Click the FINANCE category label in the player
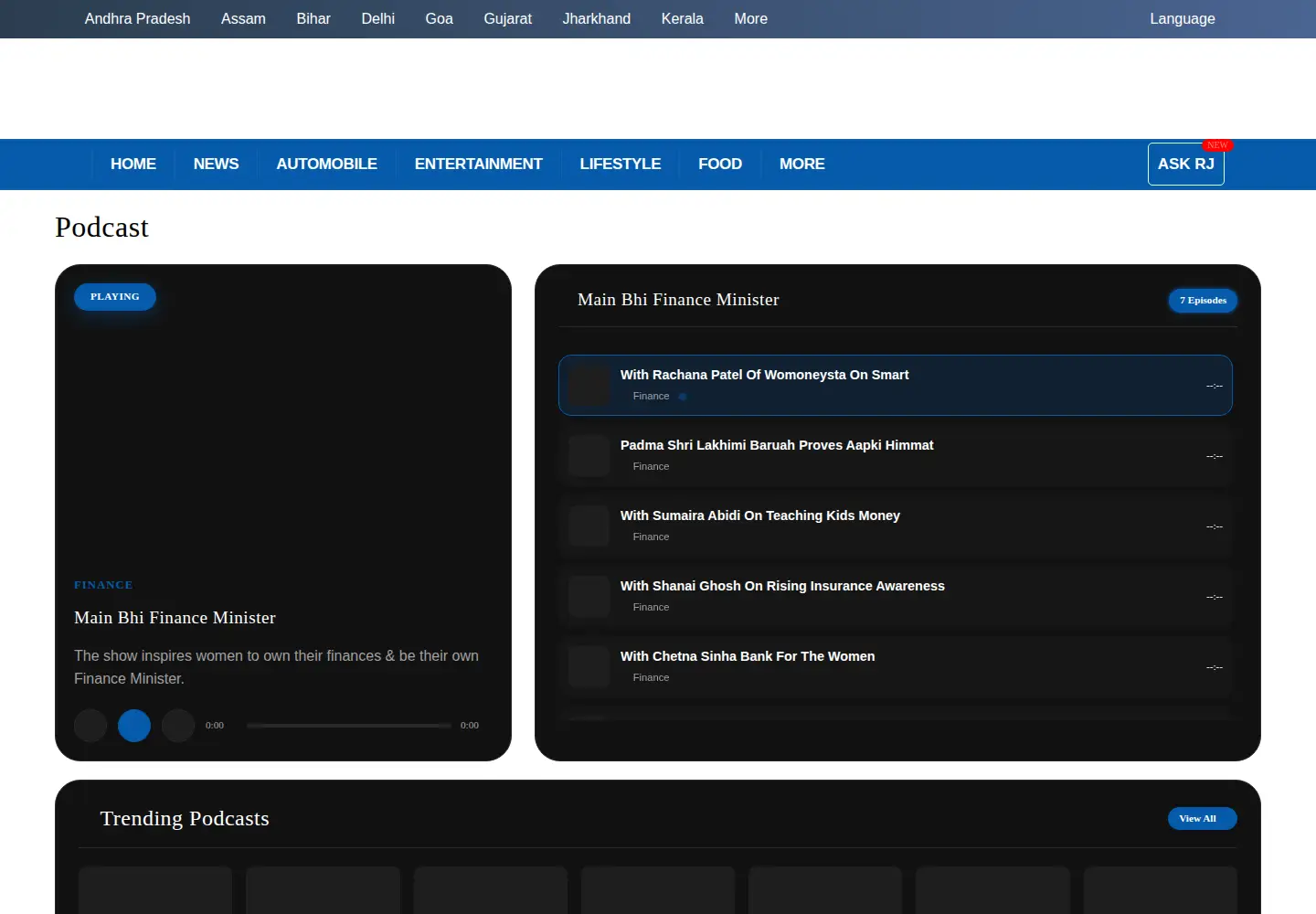Viewport: 1316px width, 914px height. click(x=103, y=585)
